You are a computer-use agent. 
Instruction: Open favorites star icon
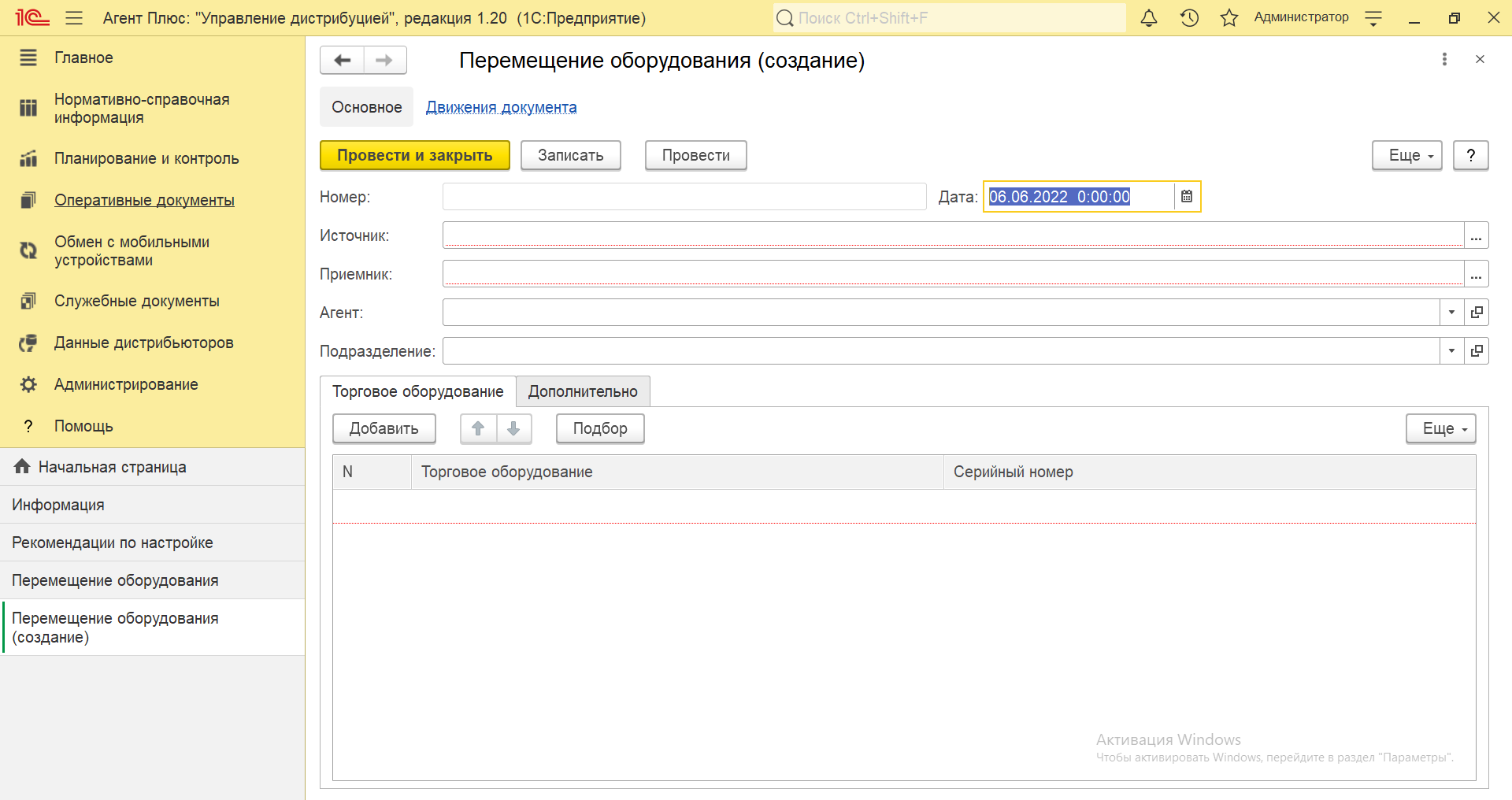[x=1229, y=18]
